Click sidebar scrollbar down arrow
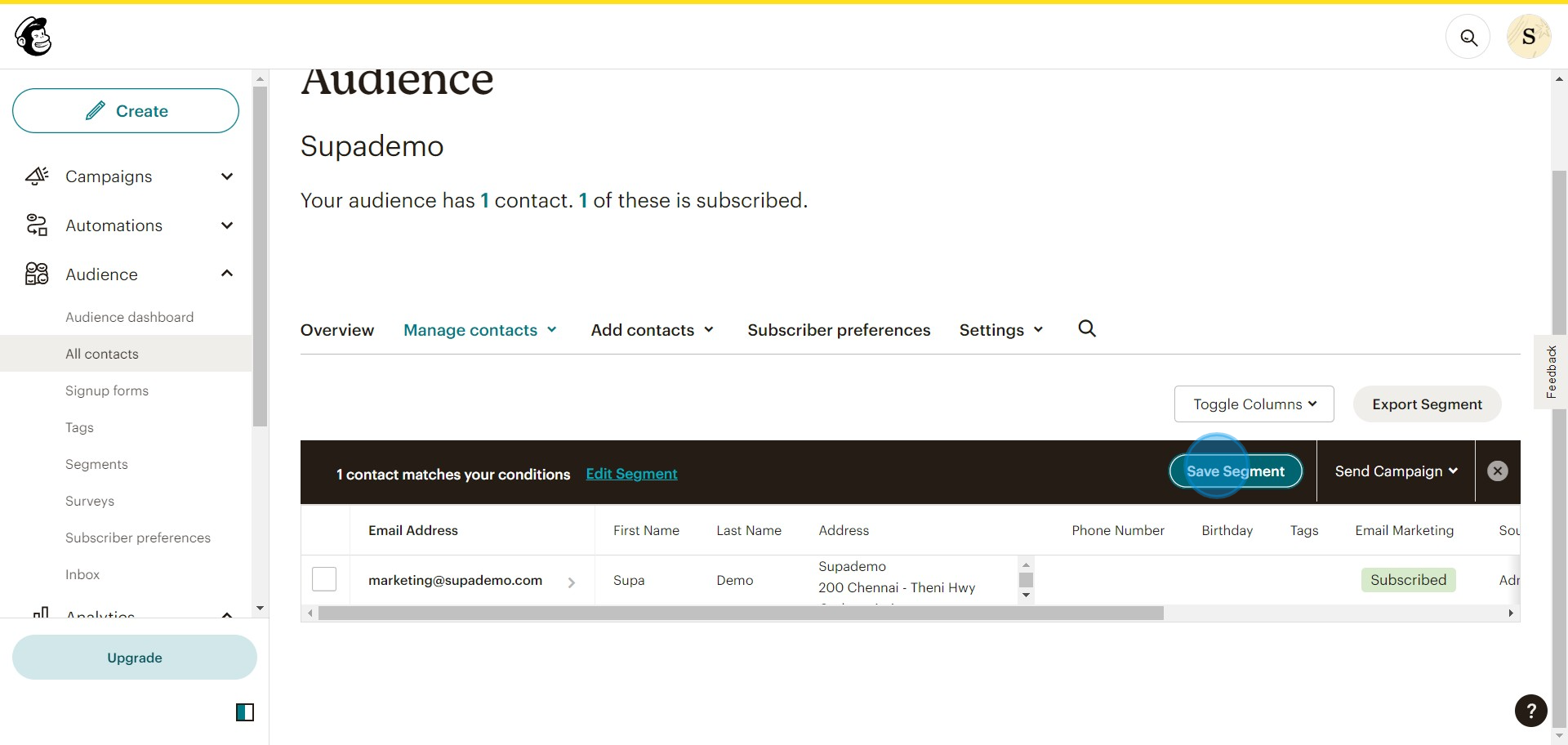 [x=260, y=608]
